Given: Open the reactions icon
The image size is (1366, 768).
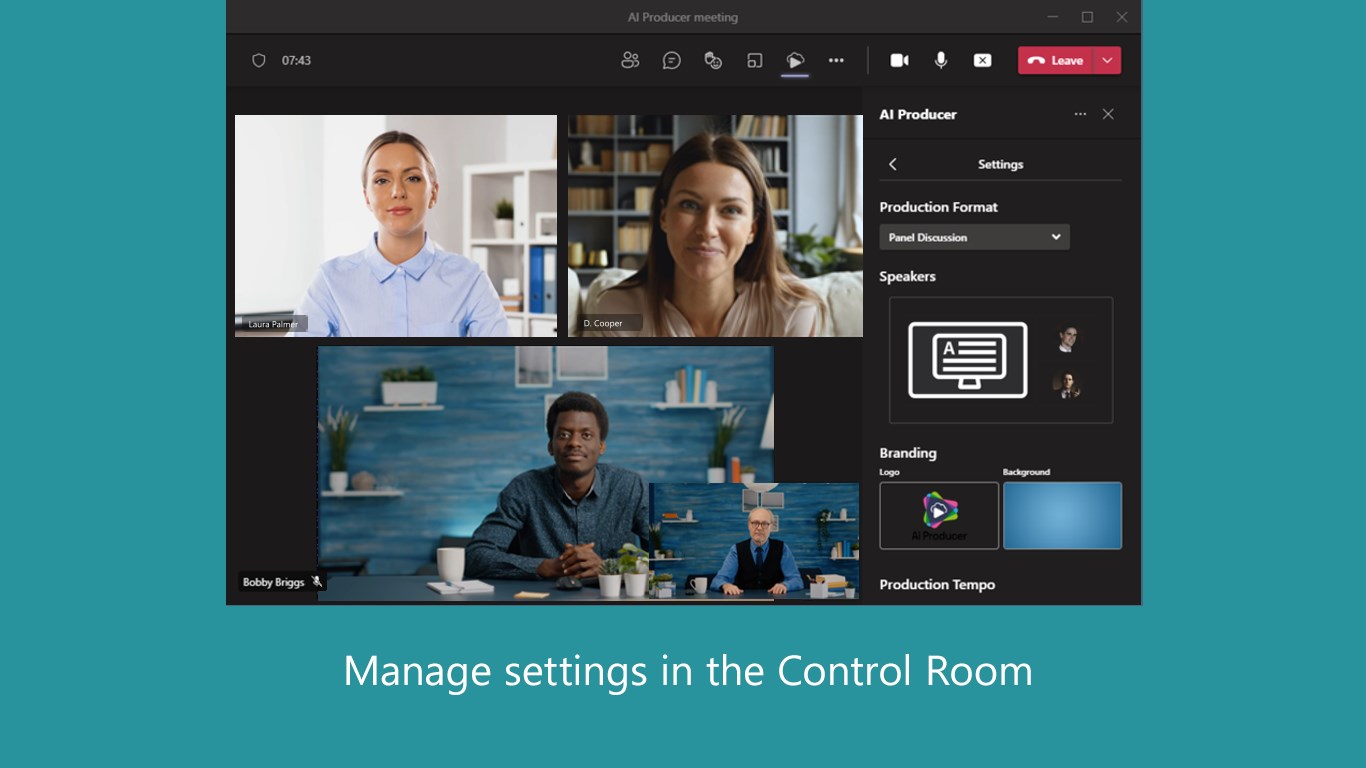Looking at the screenshot, I should [713, 60].
